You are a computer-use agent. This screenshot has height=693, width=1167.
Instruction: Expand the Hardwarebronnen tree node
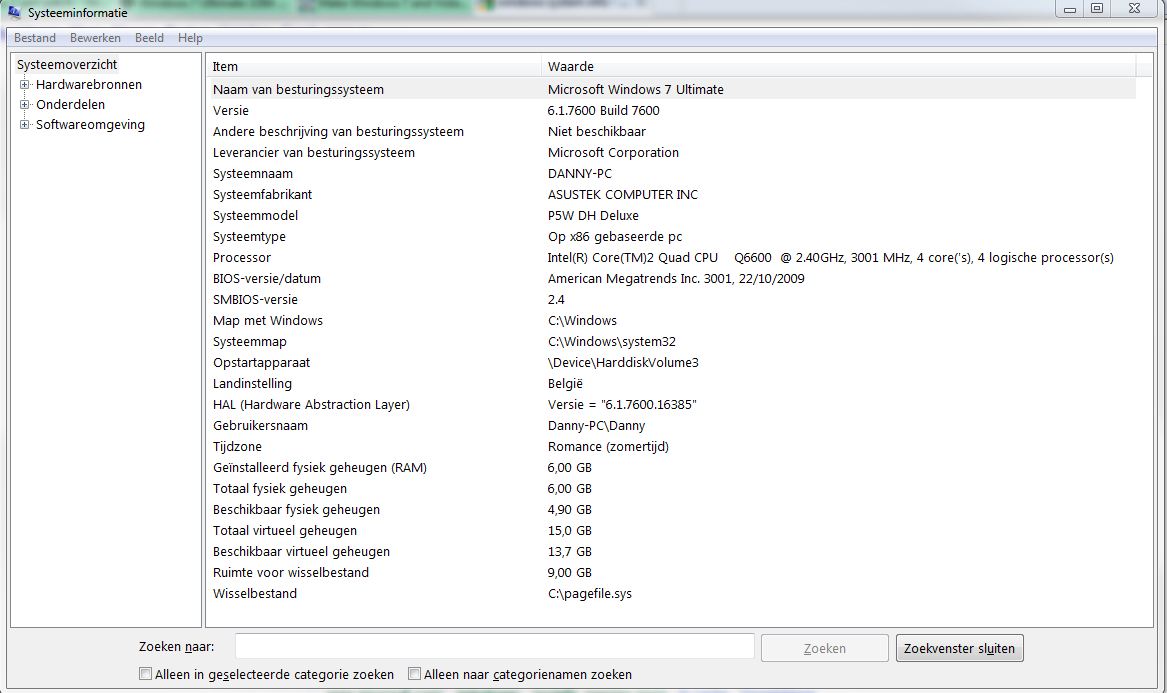pyautogui.click(x=25, y=85)
